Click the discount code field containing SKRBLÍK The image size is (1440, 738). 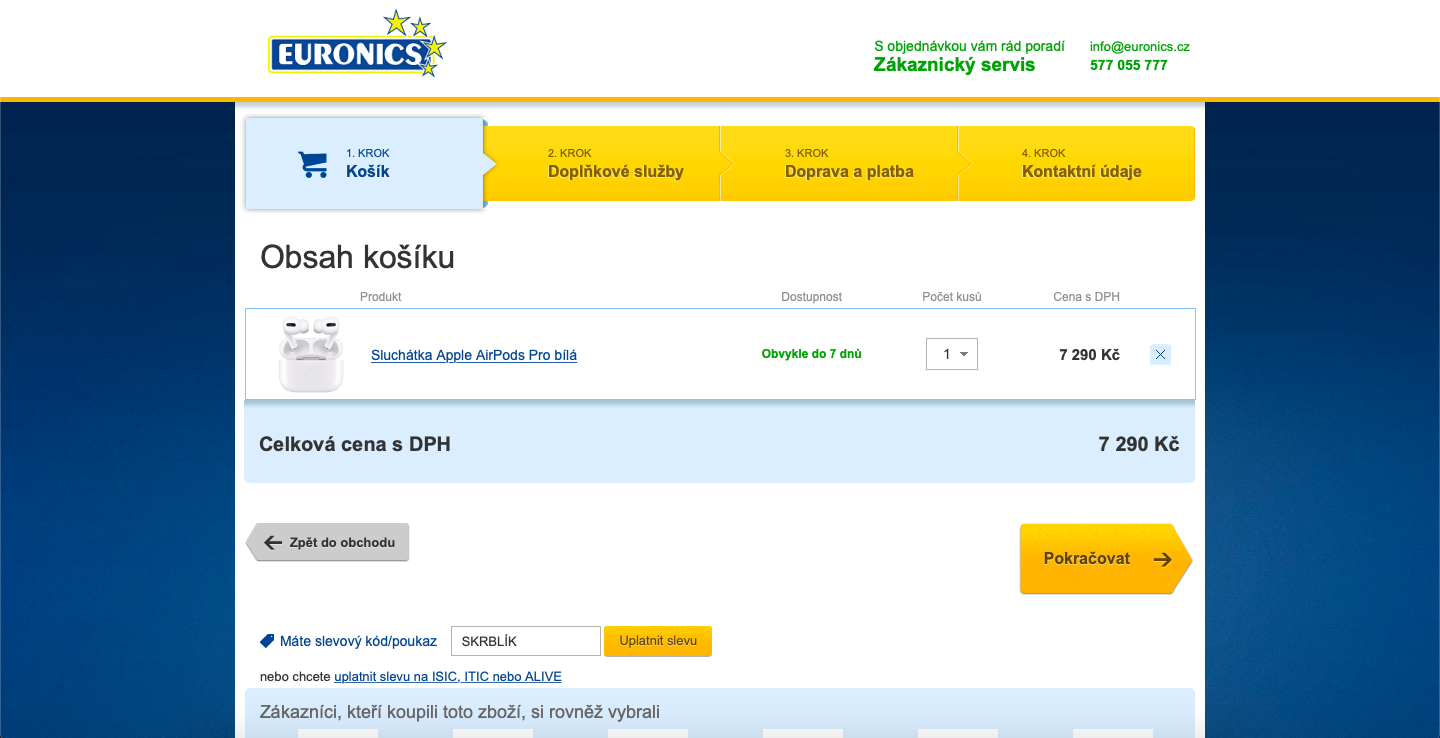526,641
